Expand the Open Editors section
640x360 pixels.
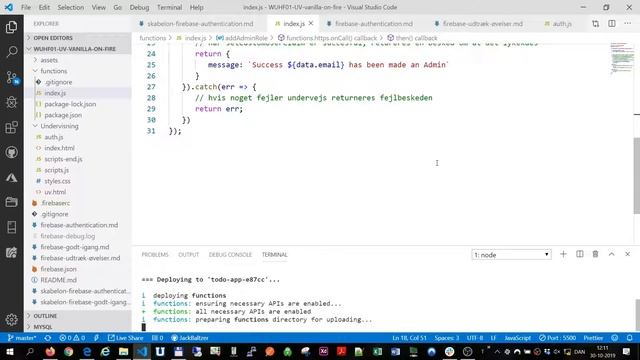click(78, 38)
